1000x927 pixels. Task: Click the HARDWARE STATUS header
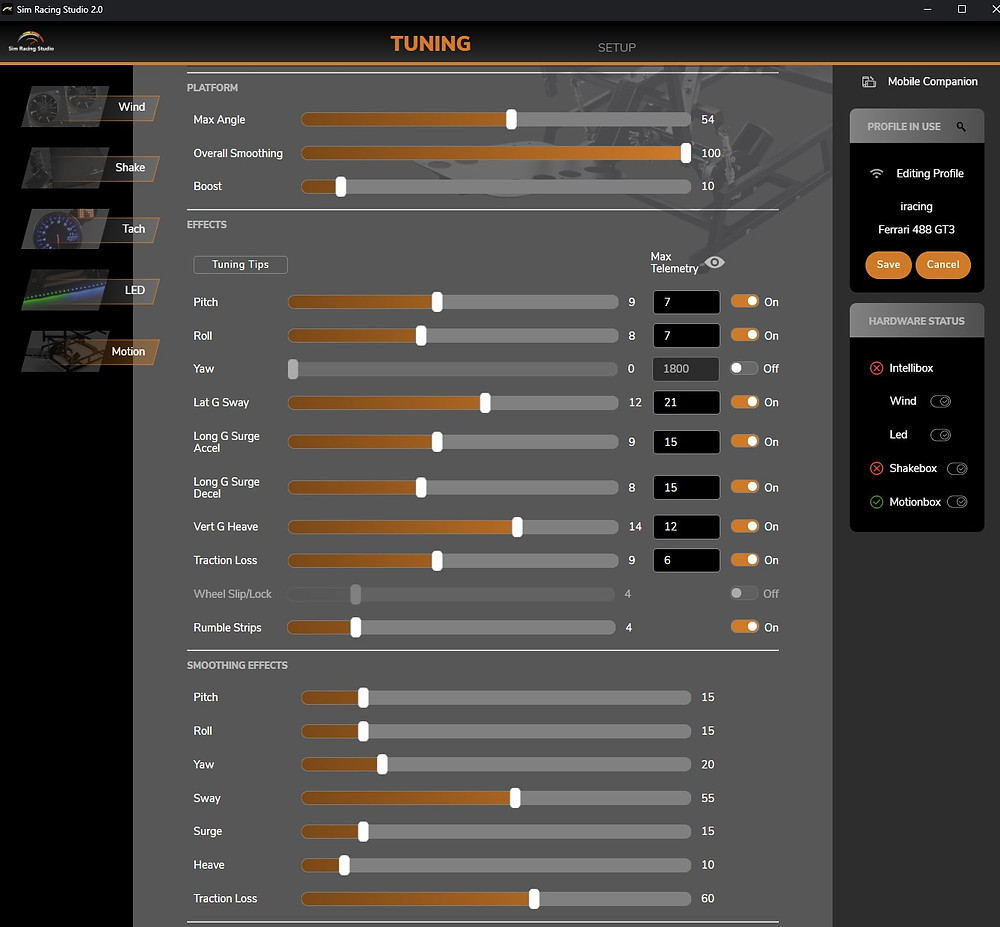(916, 321)
